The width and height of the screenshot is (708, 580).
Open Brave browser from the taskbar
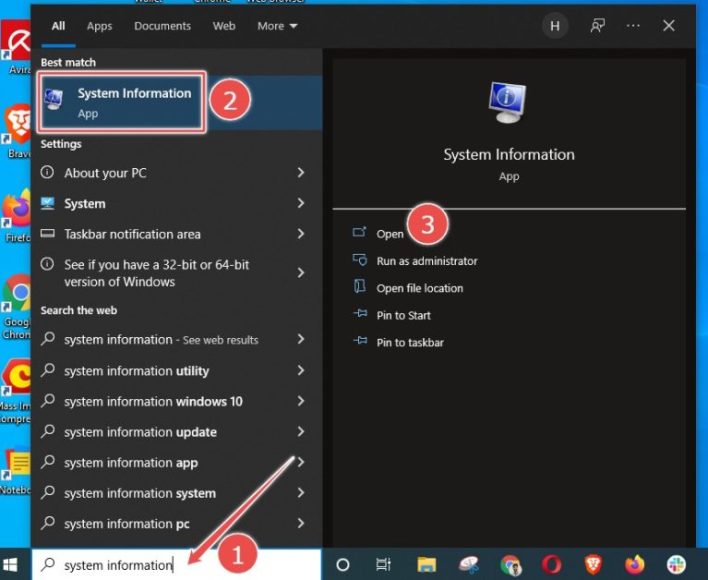(x=593, y=565)
